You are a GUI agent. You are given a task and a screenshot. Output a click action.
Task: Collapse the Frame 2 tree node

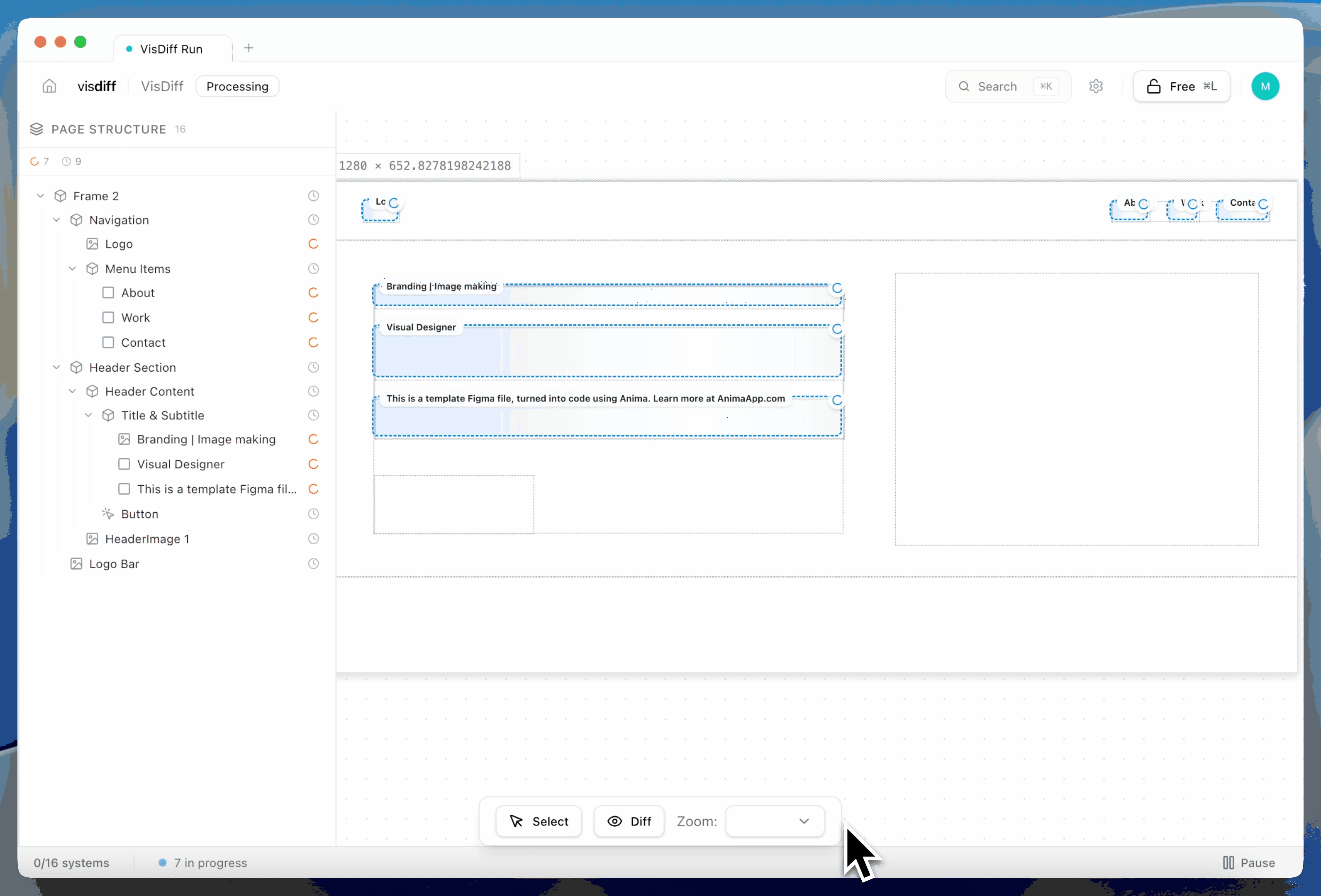point(40,196)
